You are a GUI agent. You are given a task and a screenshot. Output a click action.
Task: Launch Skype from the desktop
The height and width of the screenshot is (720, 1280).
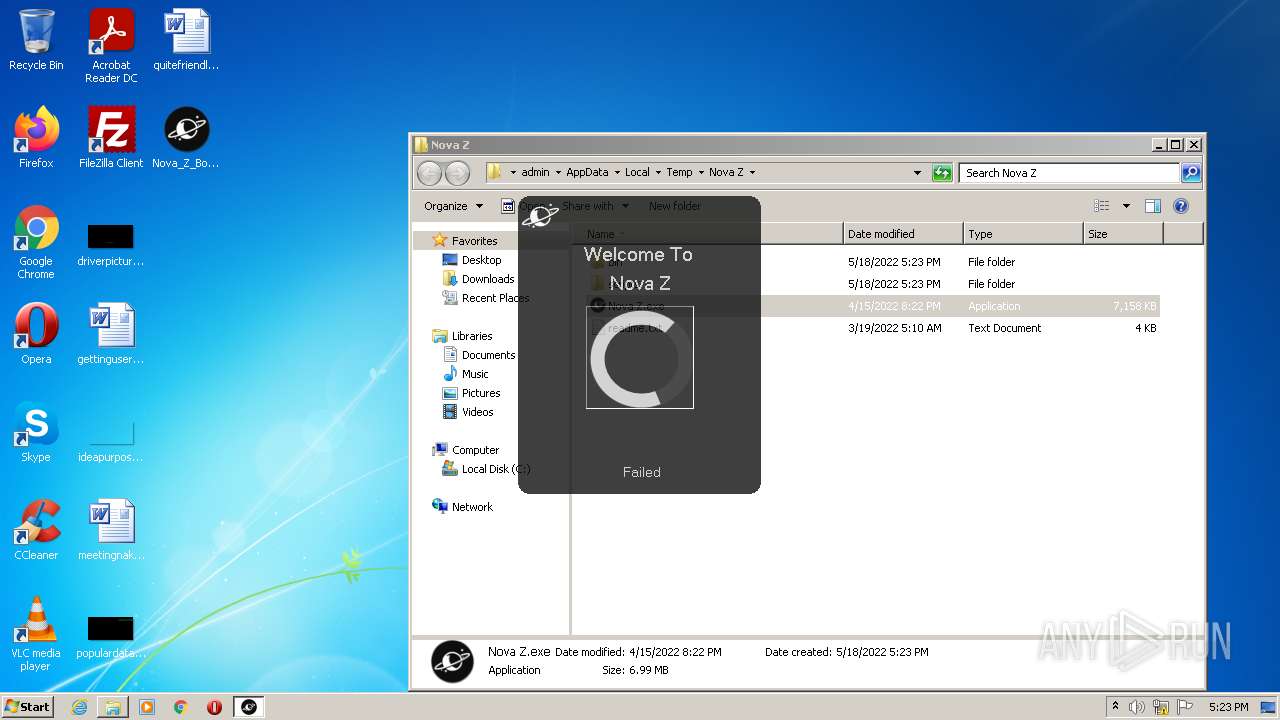36,432
